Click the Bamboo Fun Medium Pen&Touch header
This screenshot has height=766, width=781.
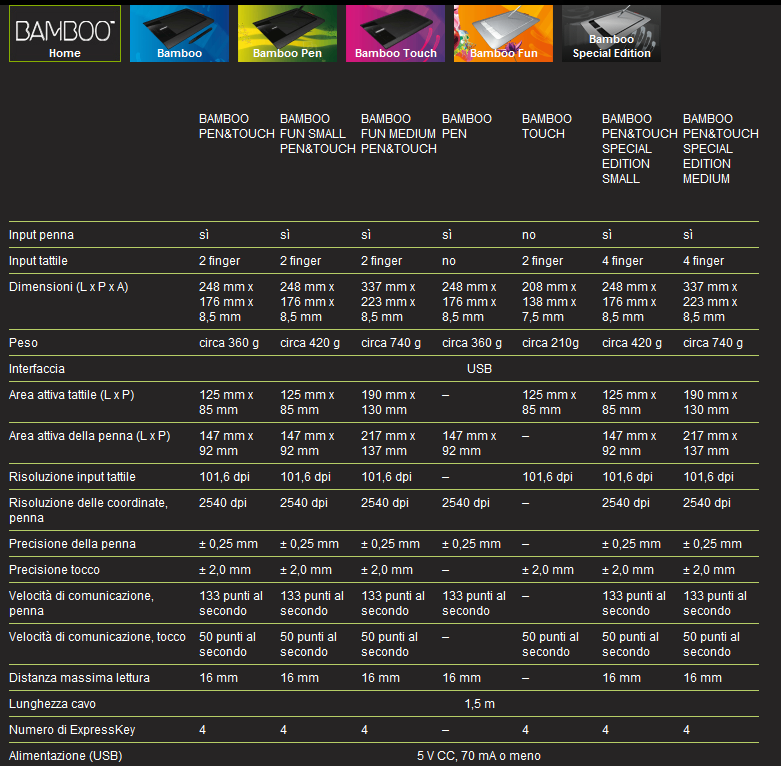point(398,133)
